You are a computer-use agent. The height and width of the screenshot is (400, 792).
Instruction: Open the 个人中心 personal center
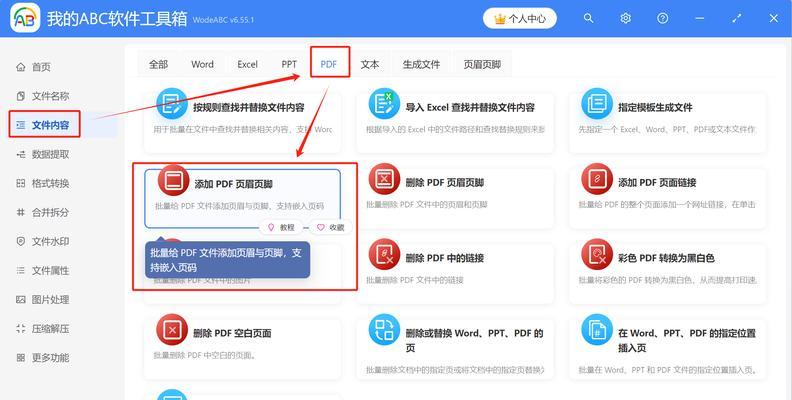point(520,19)
